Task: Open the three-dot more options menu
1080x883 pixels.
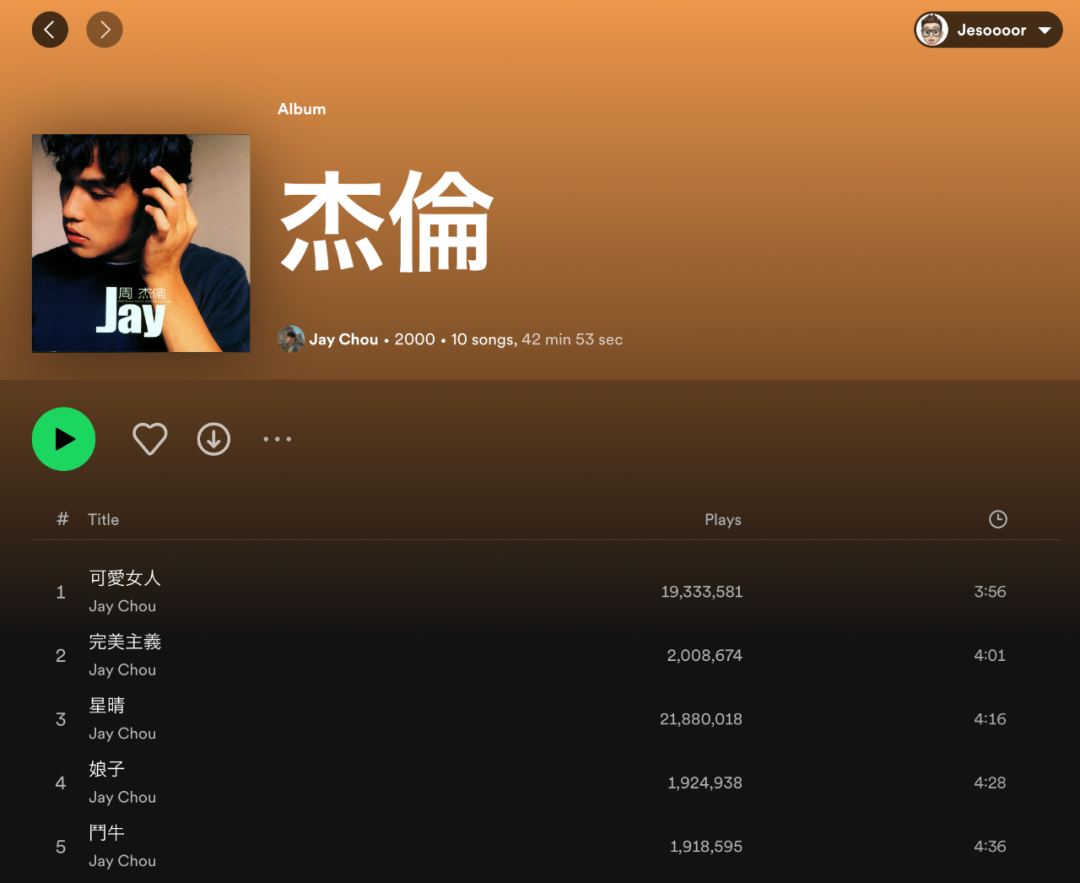Action: [x=278, y=439]
